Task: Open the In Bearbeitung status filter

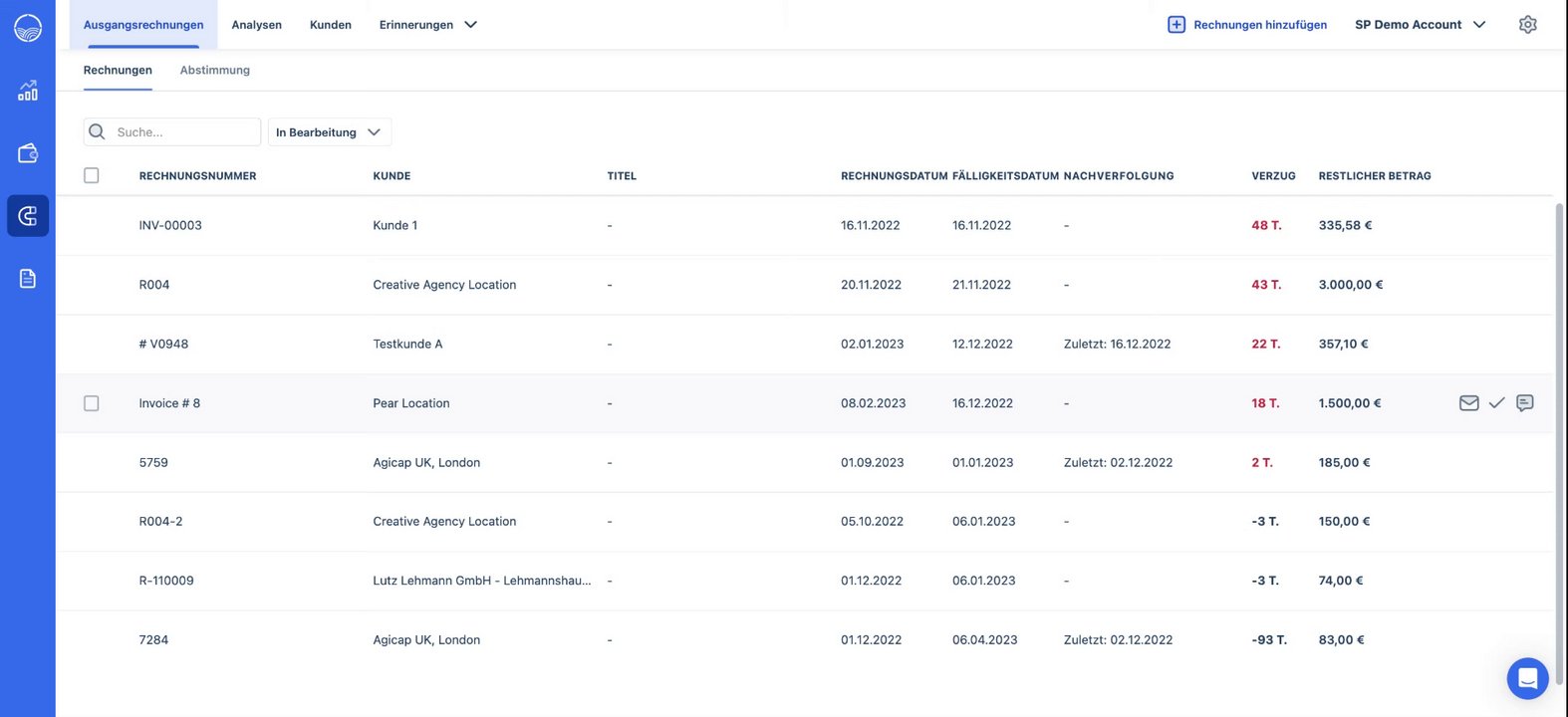Action: pos(329,132)
